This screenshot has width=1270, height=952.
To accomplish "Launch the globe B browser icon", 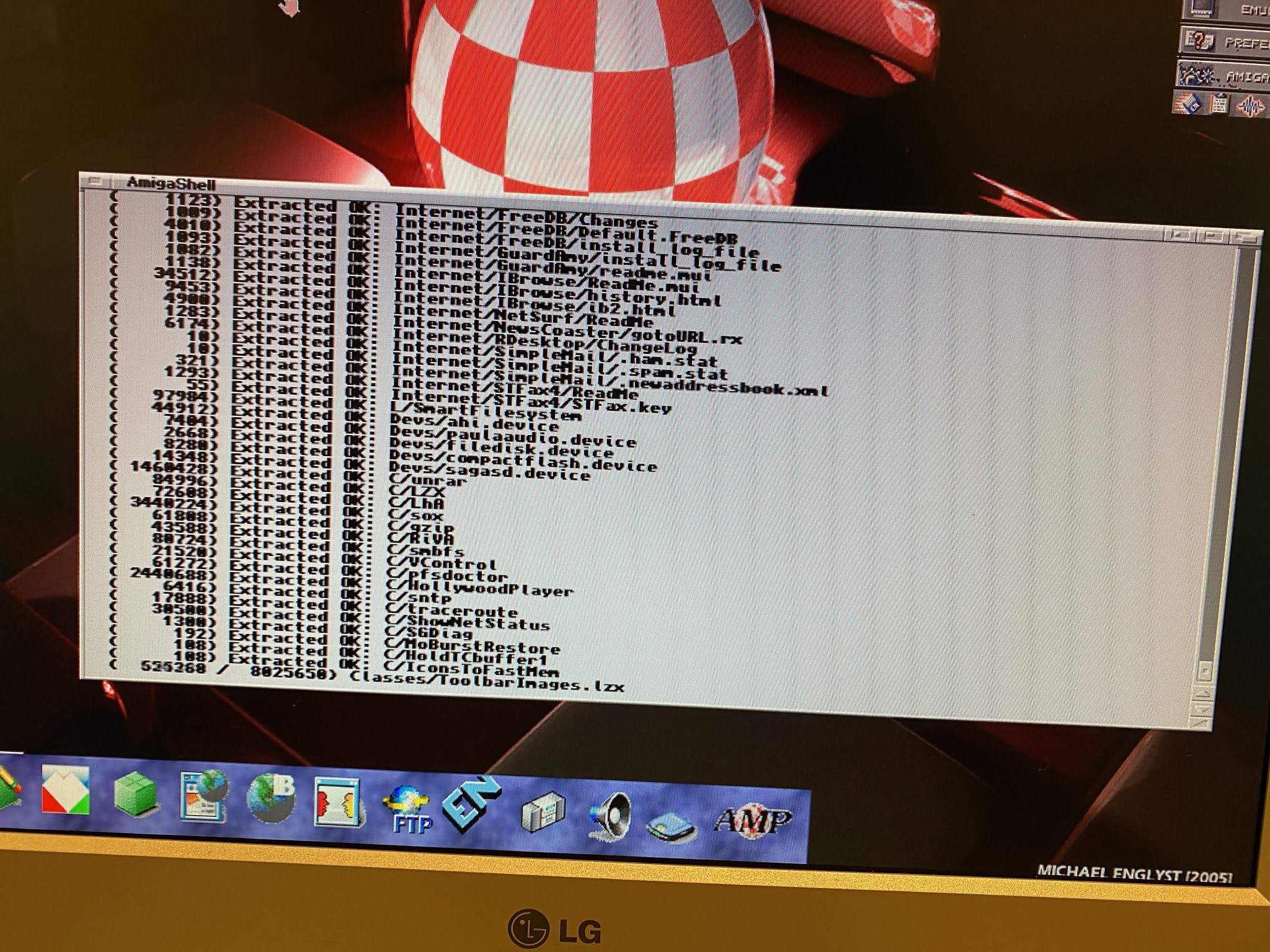I will click(272, 799).
